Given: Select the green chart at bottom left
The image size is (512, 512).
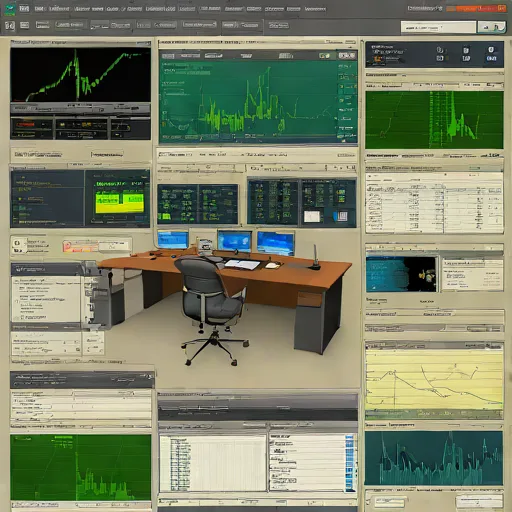Looking at the screenshot, I should click(80, 467).
